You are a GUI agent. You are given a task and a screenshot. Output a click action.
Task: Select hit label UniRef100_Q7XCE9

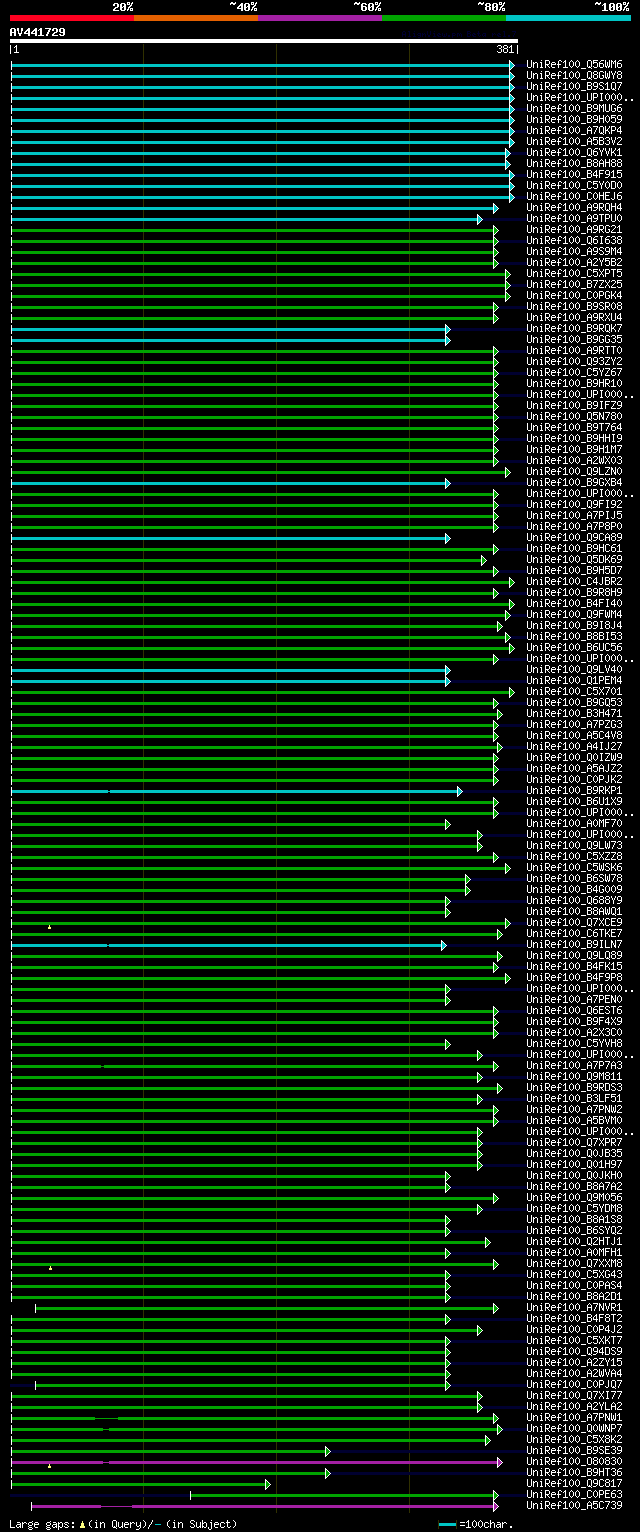(x=574, y=923)
